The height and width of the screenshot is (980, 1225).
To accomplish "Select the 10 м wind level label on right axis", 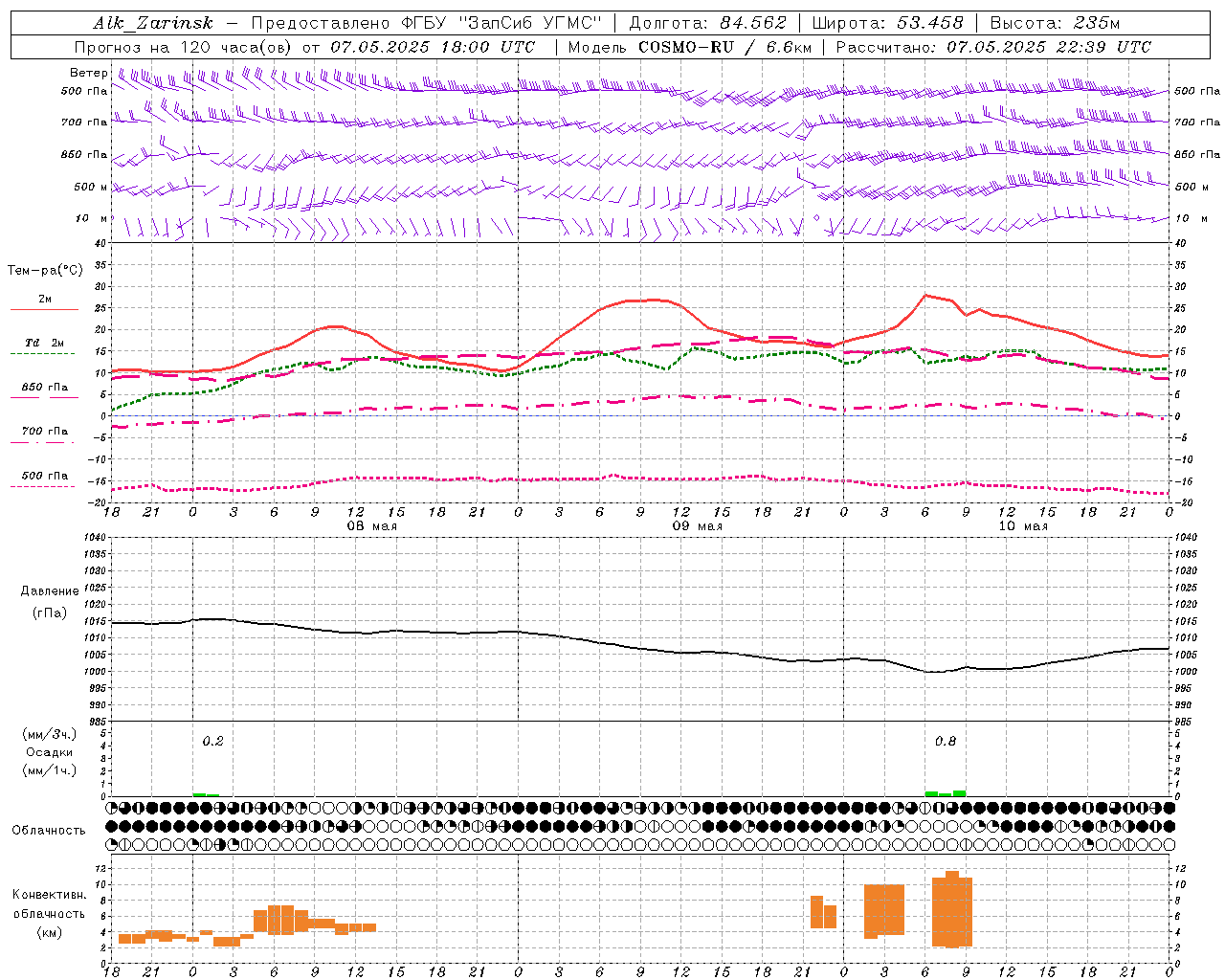I will coord(1191,218).
